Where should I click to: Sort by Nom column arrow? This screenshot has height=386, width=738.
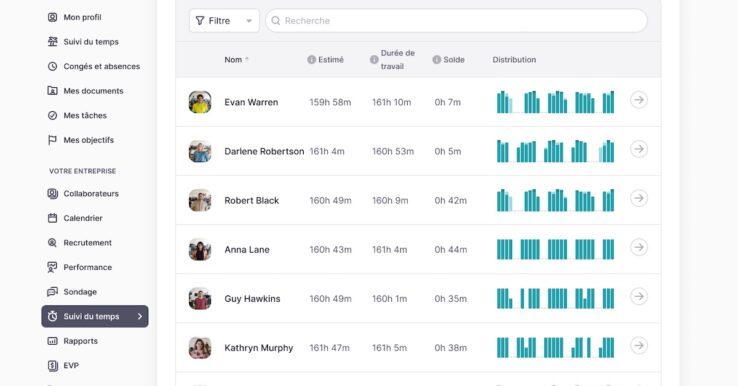tap(247, 59)
